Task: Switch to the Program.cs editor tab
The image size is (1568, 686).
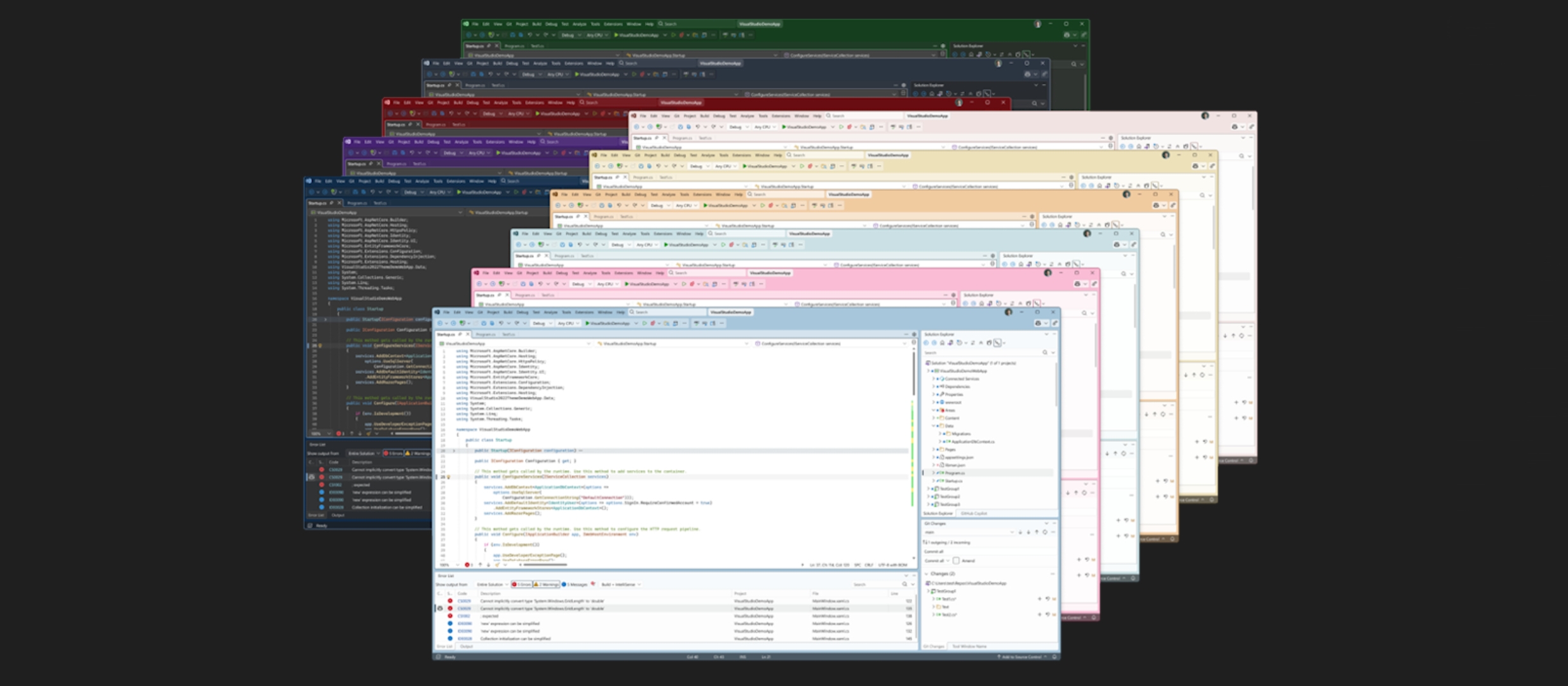Action: coord(486,334)
